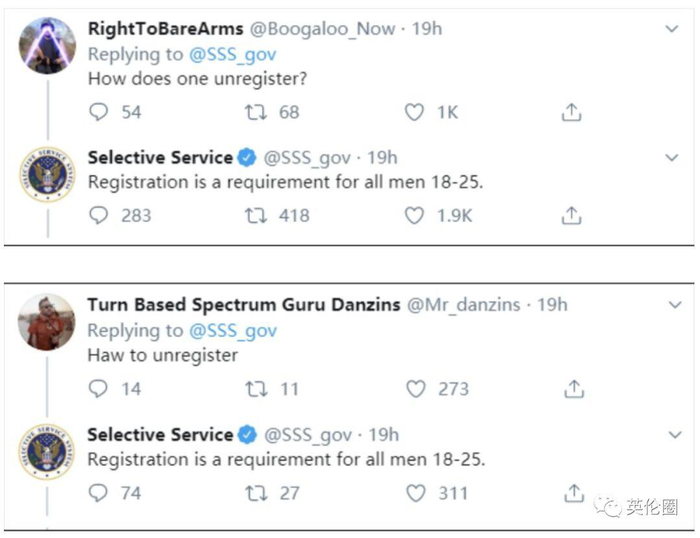
Task: Reply to Selective Service tweet with 283 replies
Action: (x=98, y=215)
